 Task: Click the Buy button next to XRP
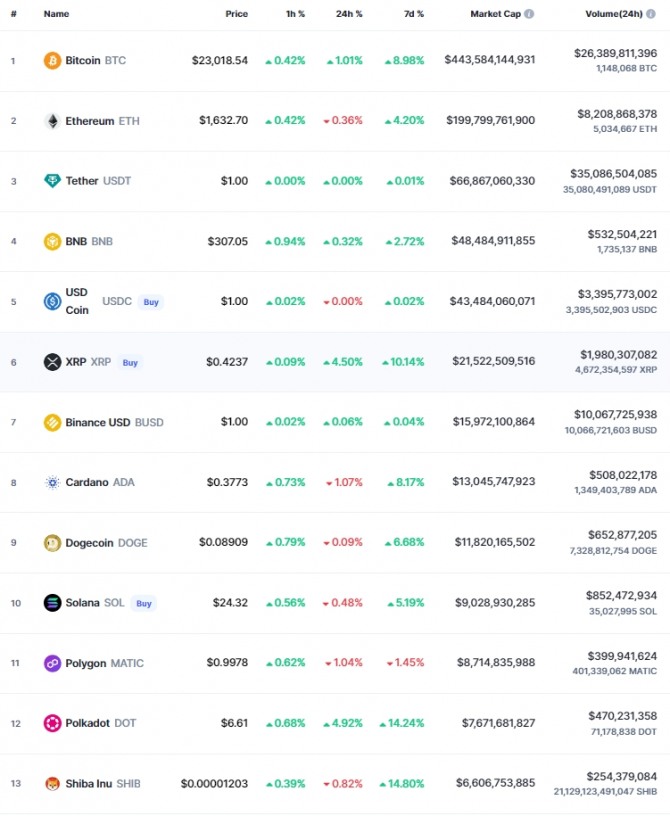pyautogui.click(x=130, y=363)
